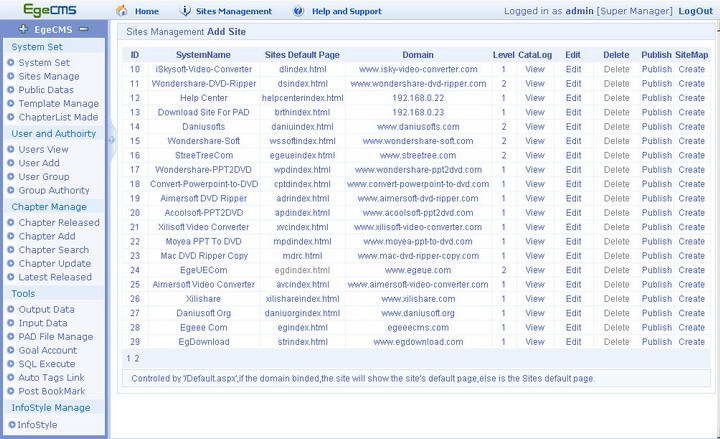Click the Help and Support question icon

click(298, 11)
